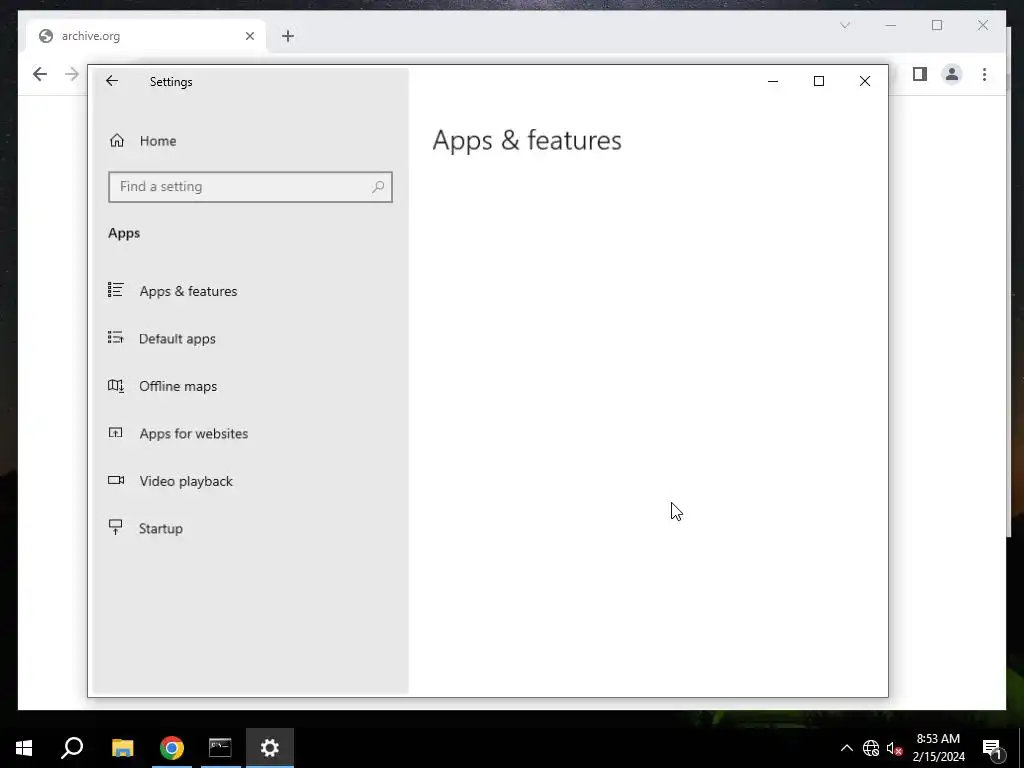This screenshot has width=1024, height=768.
Task: Click the Offline maps map icon
Action: 116,385
